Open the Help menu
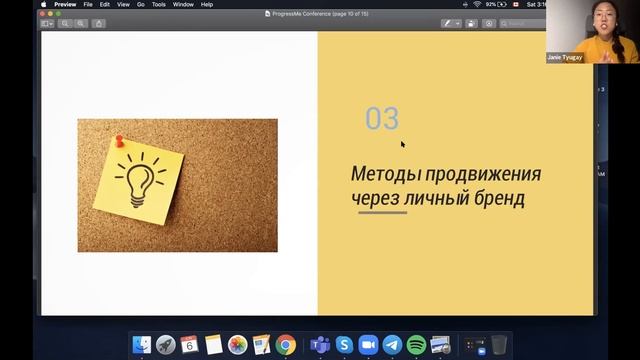Screen dimensions: 640x360 (x=207, y=4)
